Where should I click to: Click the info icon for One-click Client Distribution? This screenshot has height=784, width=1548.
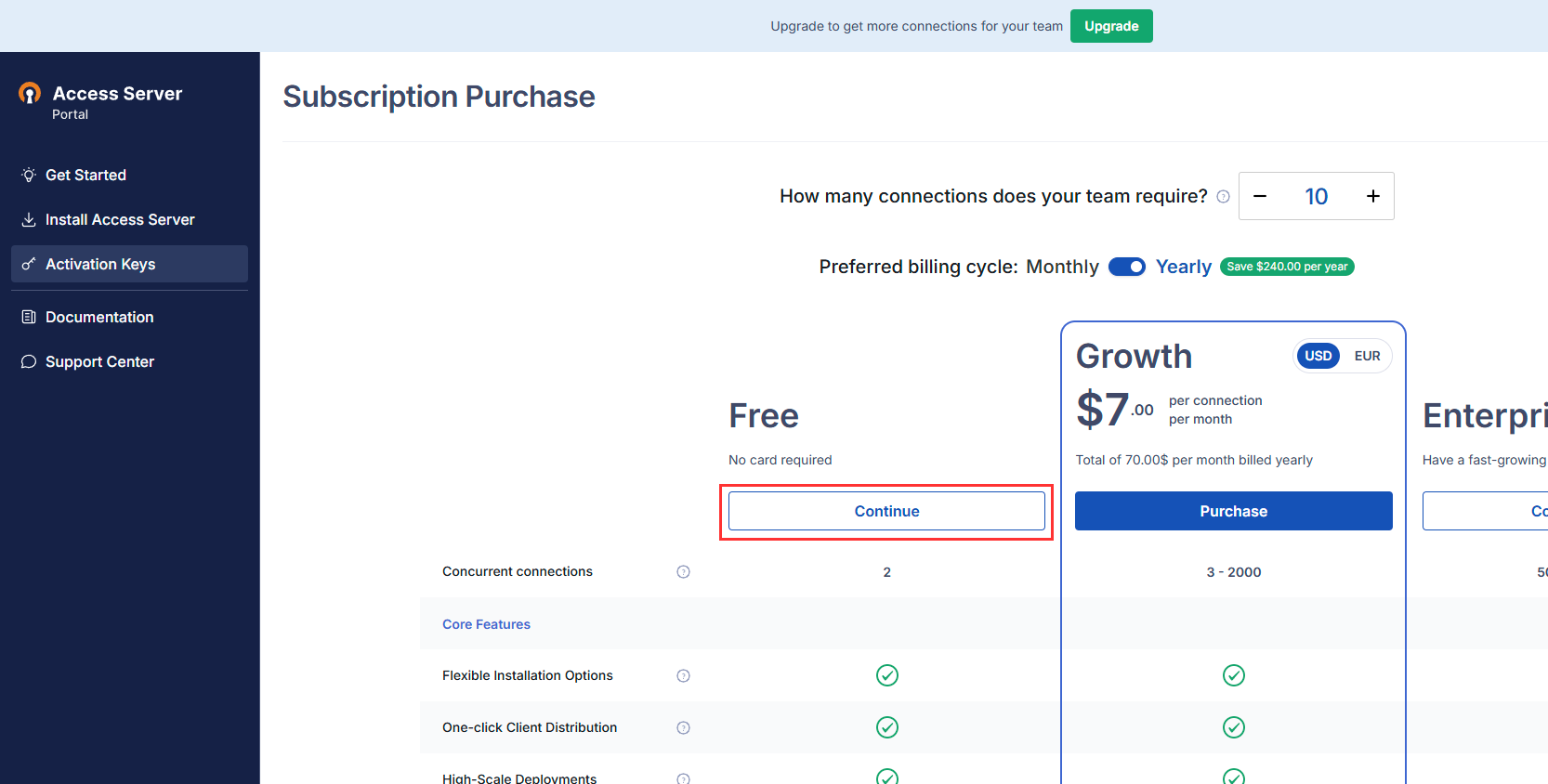[x=683, y=727]
